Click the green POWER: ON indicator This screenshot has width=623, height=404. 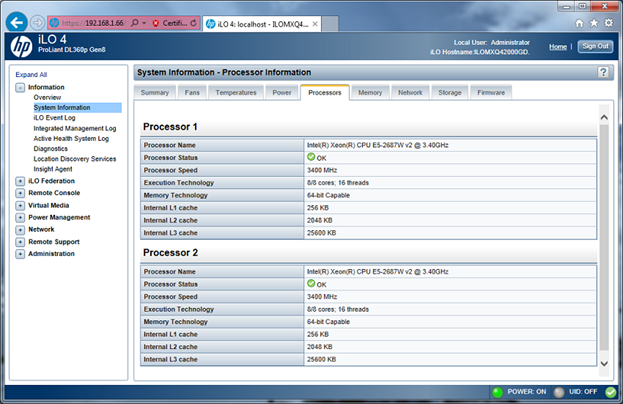[x=497, y=392]
